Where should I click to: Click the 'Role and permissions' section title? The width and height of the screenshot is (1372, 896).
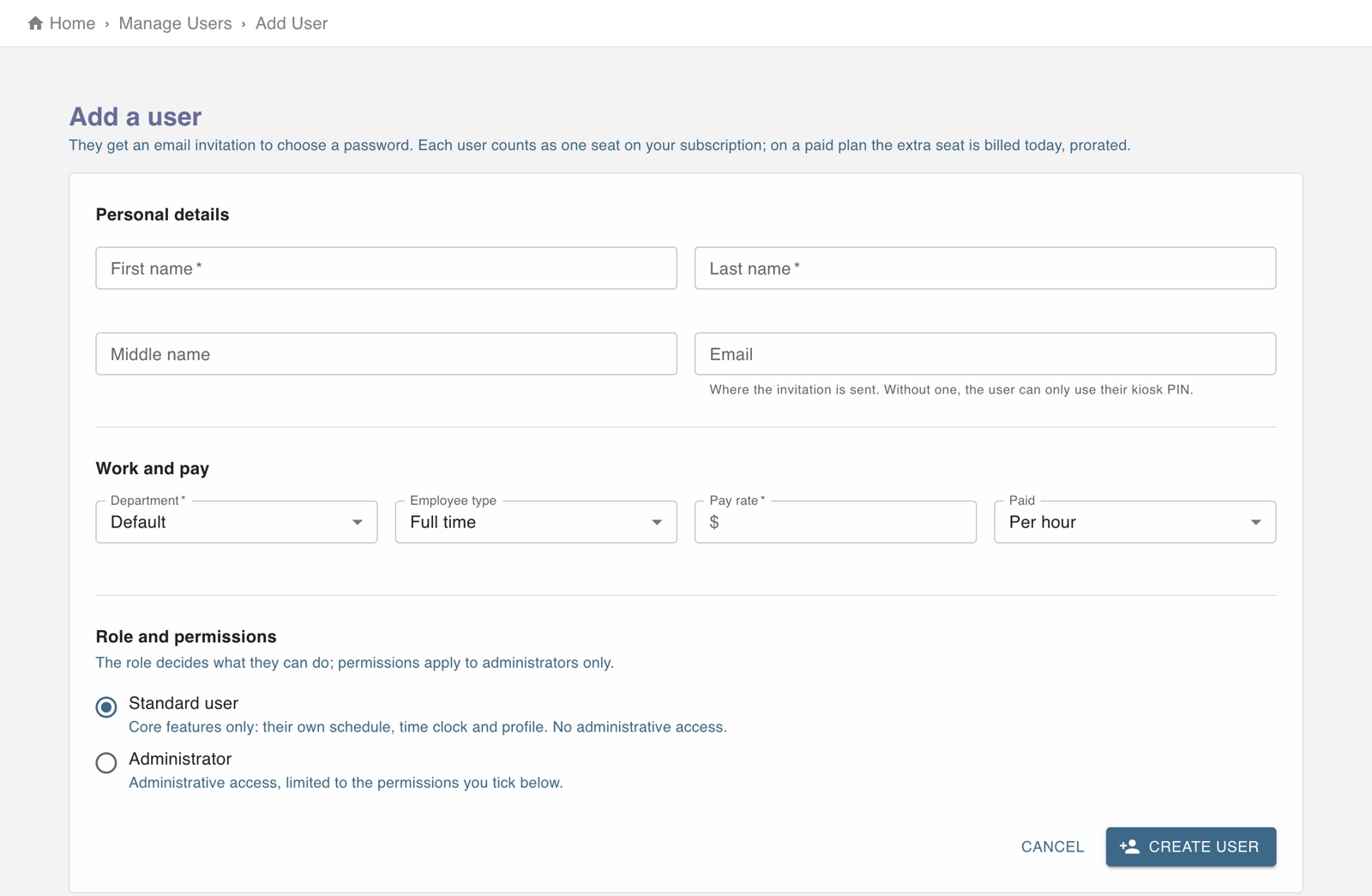point(186,636)
